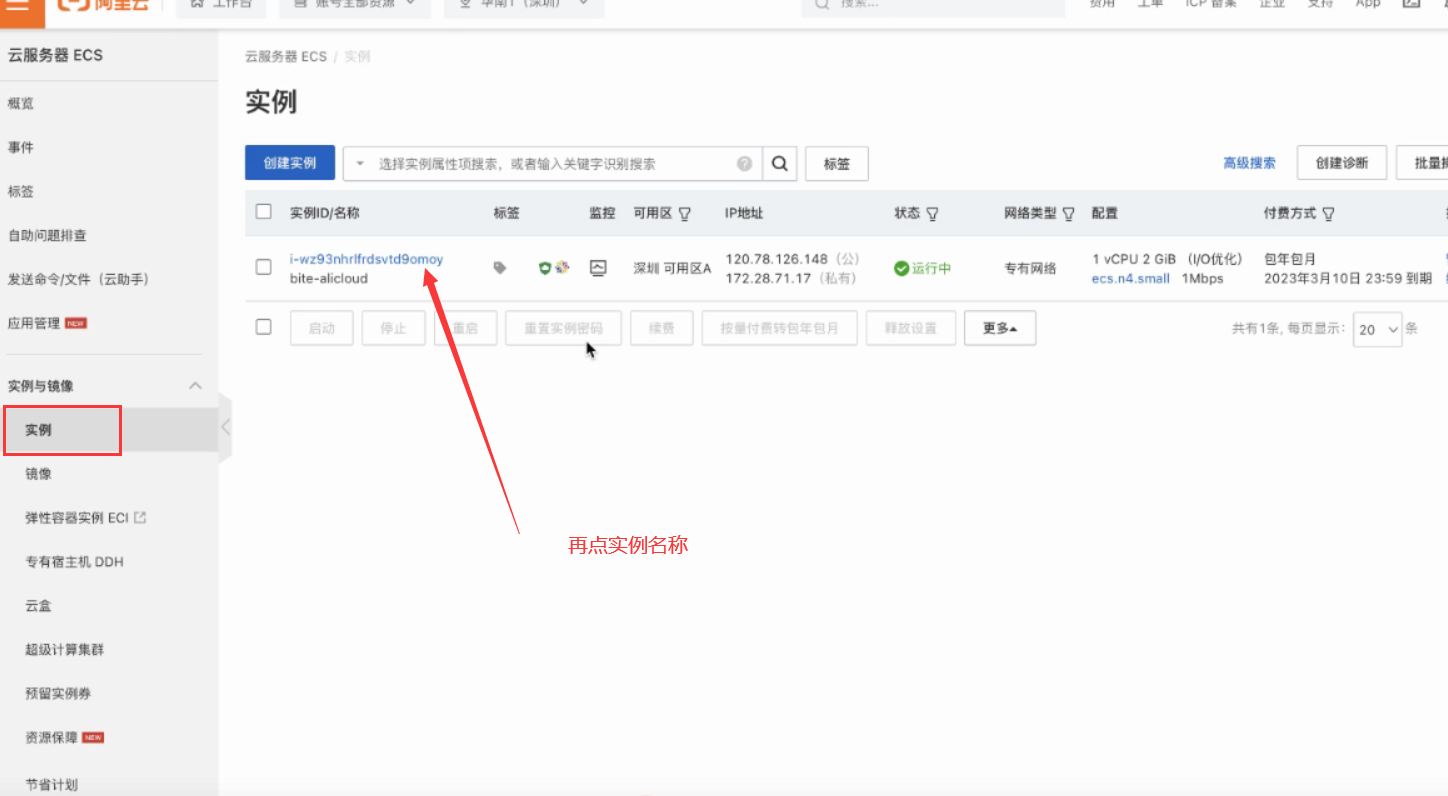The image size is (1448, 796).
Task: Open 弹性容器实例 ECI in the sidebar
Action: pyautogui.click(x=77, y=518)
